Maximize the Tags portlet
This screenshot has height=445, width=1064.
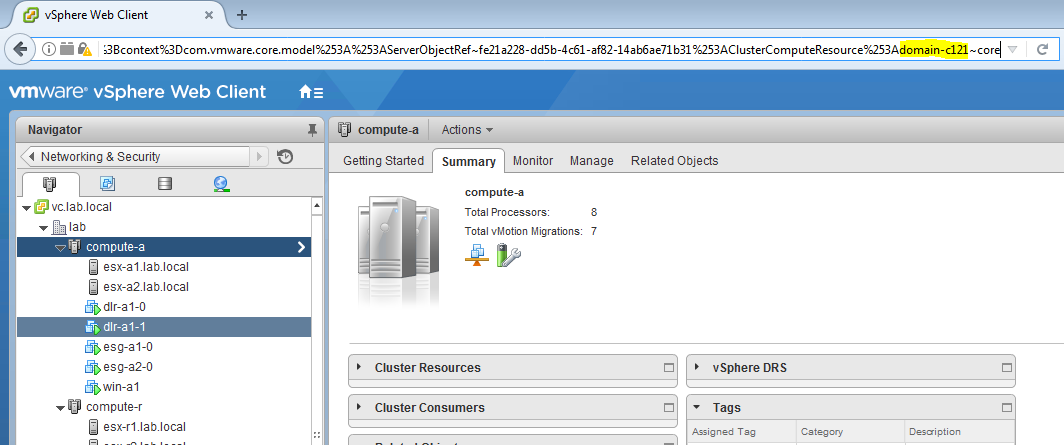point(1006,408)
